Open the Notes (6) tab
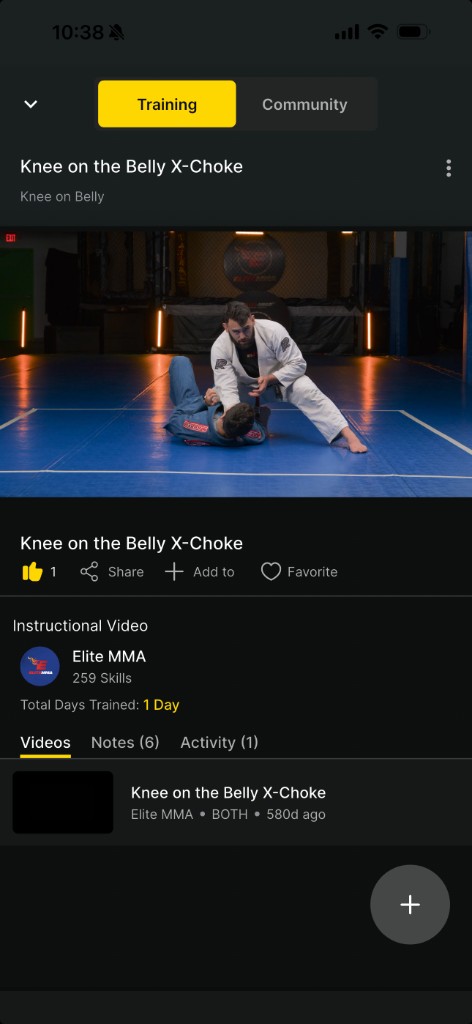Viewport: 472px width, 1024px height. click(x=125, y=743)
